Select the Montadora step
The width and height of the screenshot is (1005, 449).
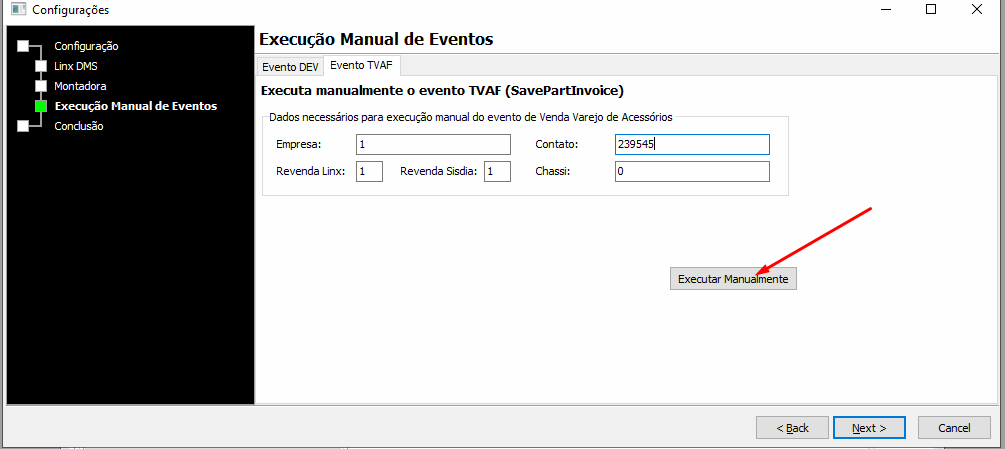(80, 86)
